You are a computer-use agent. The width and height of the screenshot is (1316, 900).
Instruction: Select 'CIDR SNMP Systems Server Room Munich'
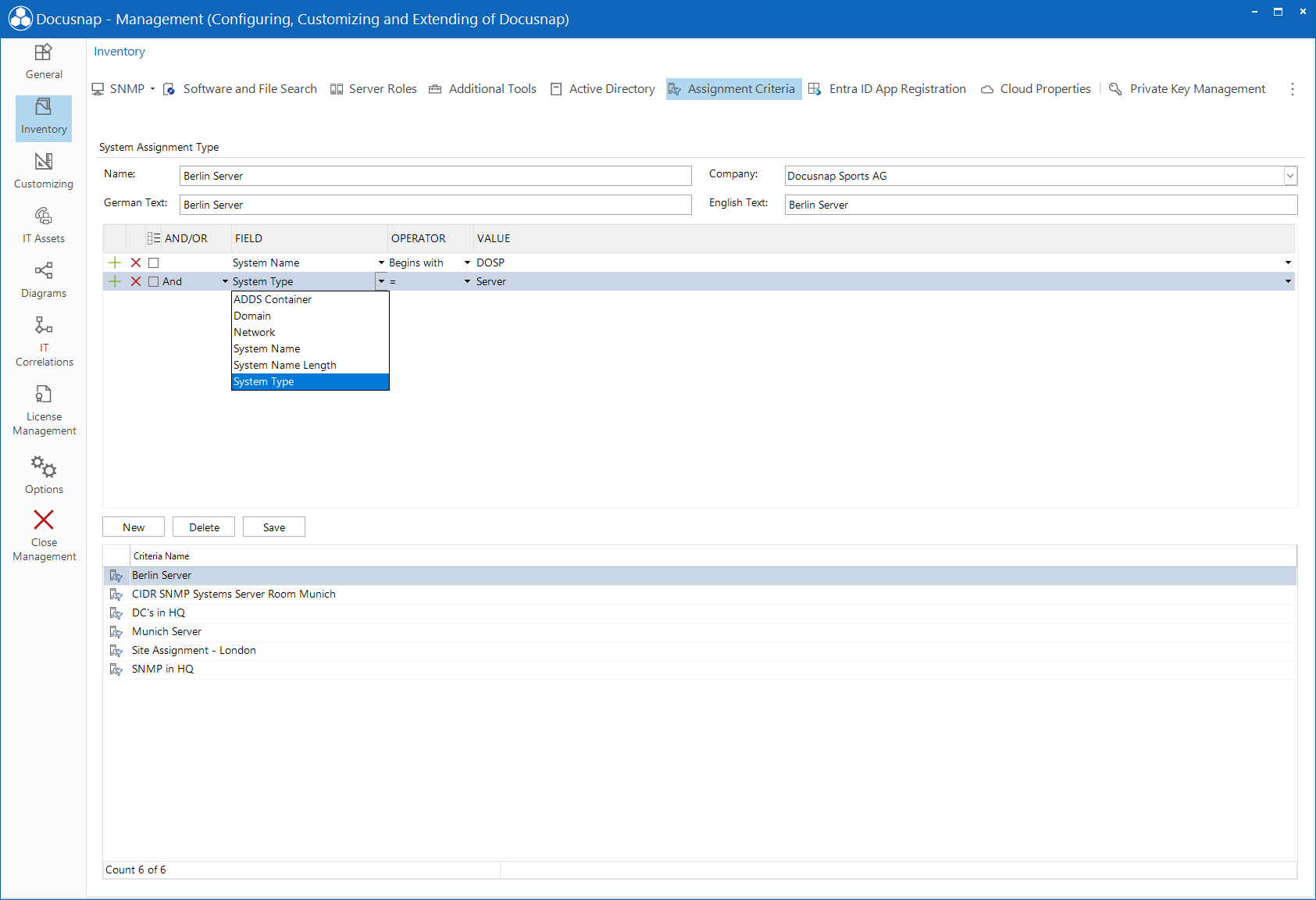(x=700, y=594)
